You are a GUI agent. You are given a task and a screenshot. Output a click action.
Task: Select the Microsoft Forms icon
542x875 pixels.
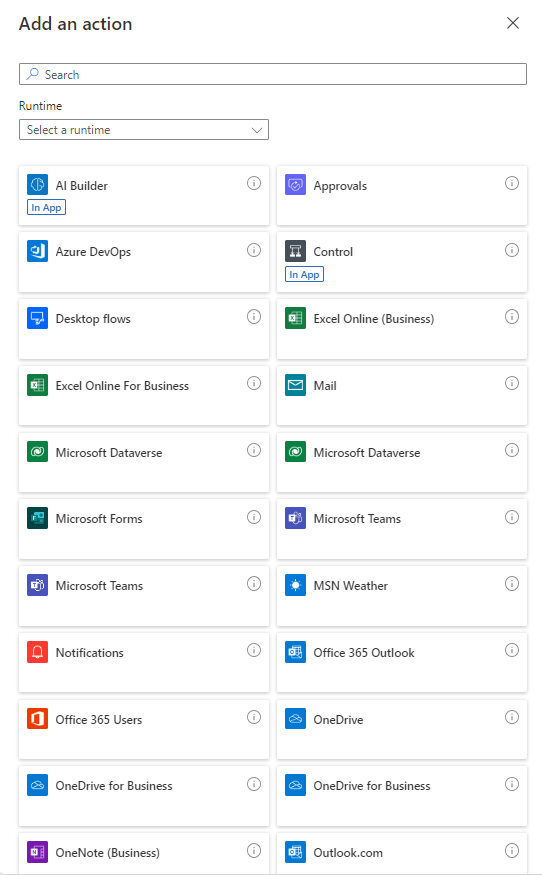pyautogui.click(x=37, y=518)
